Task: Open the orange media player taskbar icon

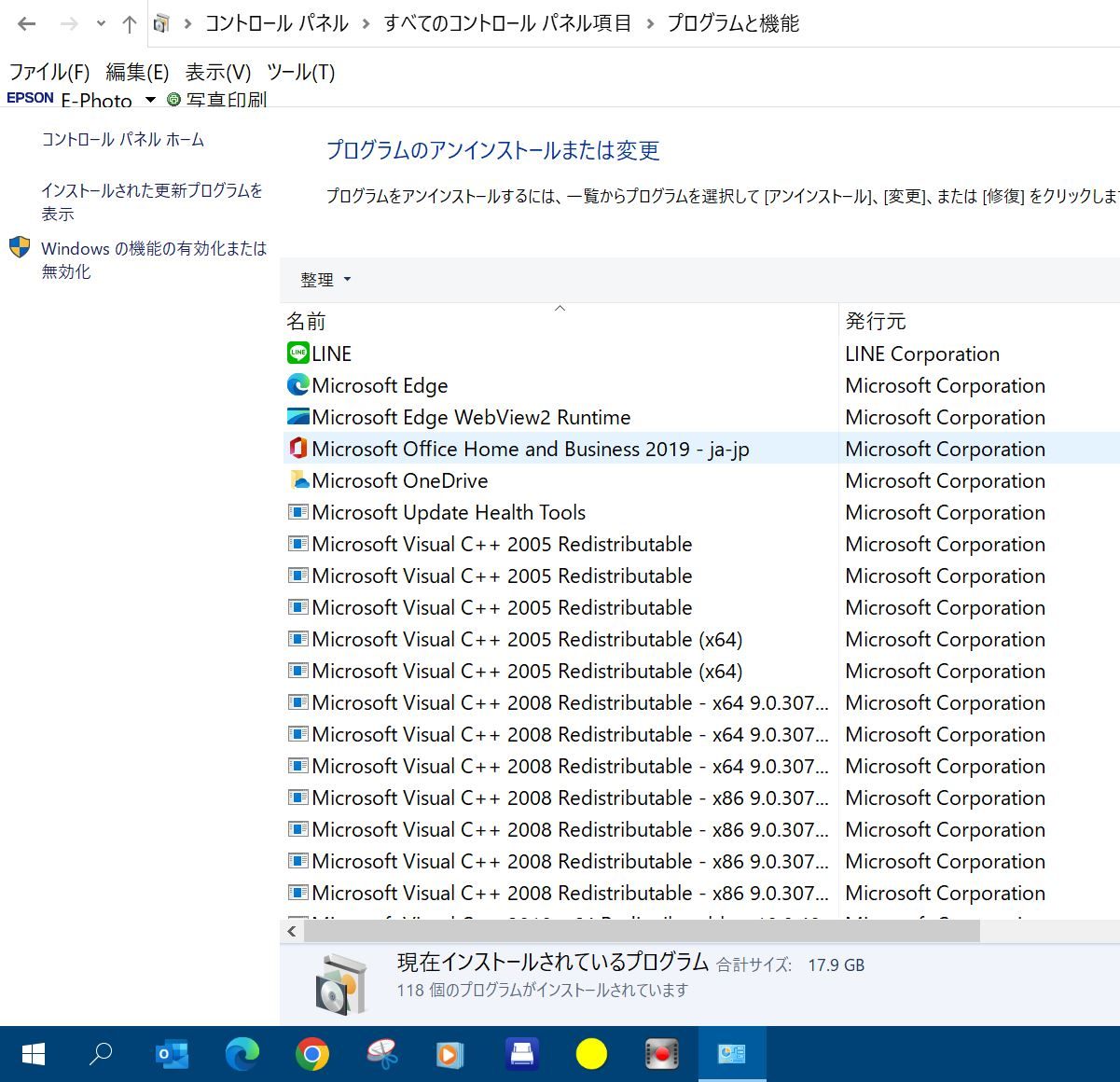Action: point(451,1054)
